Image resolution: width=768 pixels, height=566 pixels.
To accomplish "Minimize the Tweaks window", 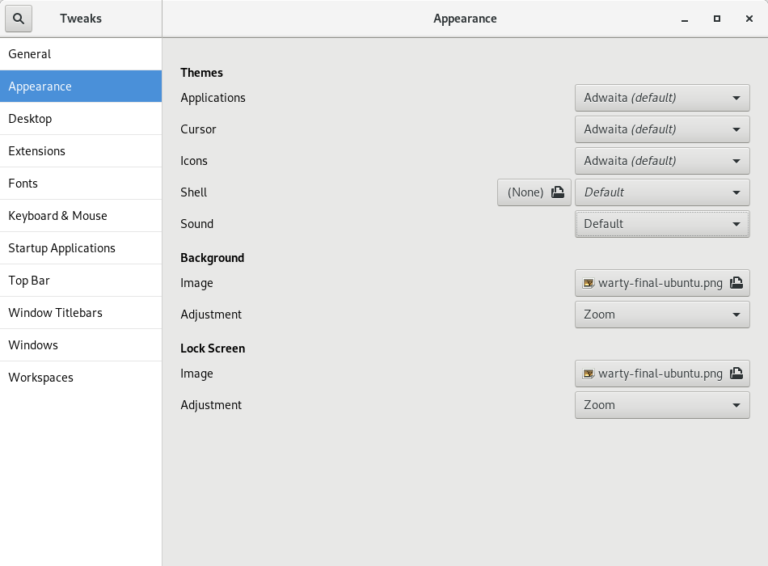I will tap(684, 19).
